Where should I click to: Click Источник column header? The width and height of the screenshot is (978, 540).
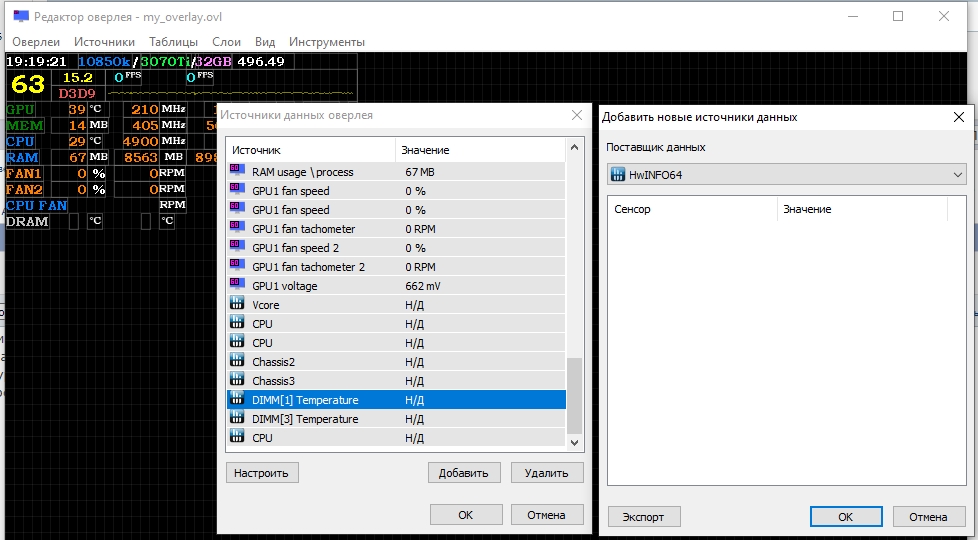tap(311, 150)
